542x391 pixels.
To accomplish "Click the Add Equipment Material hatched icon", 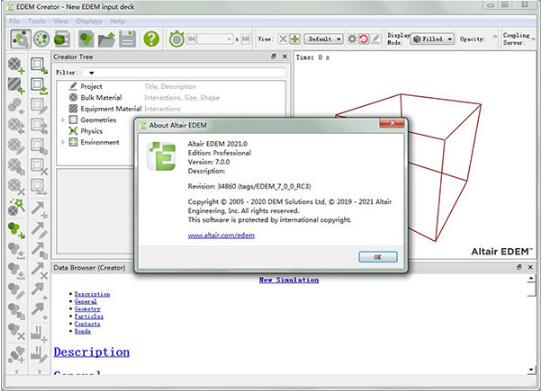I will (16, 85).
